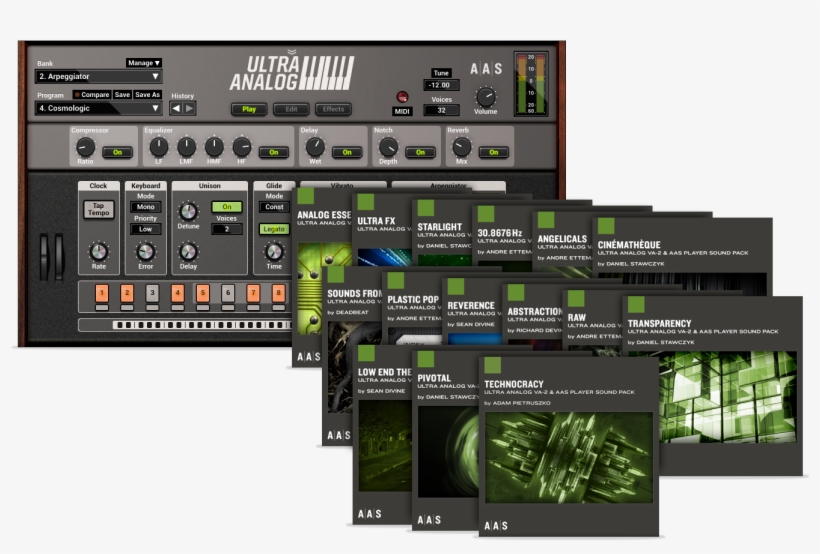
Task: Switch to the Edit view
Action: (x=291, y=109)
